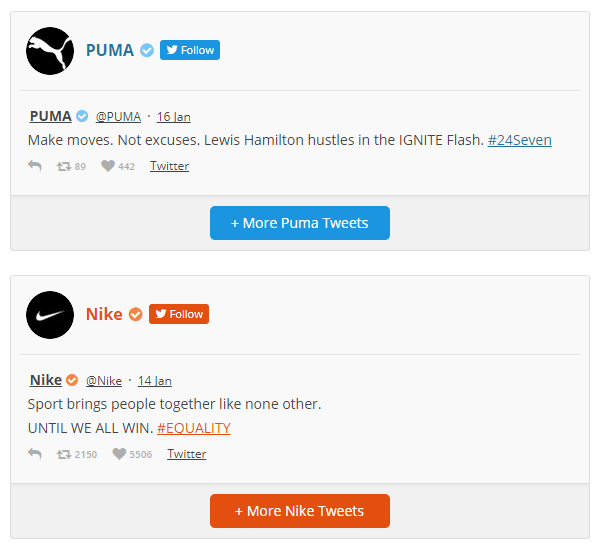This screenshot has width=600, height=550.
Task: Click the orange verified badge beside Nike header
Action: pyautogui.click(x=136, y=314)
